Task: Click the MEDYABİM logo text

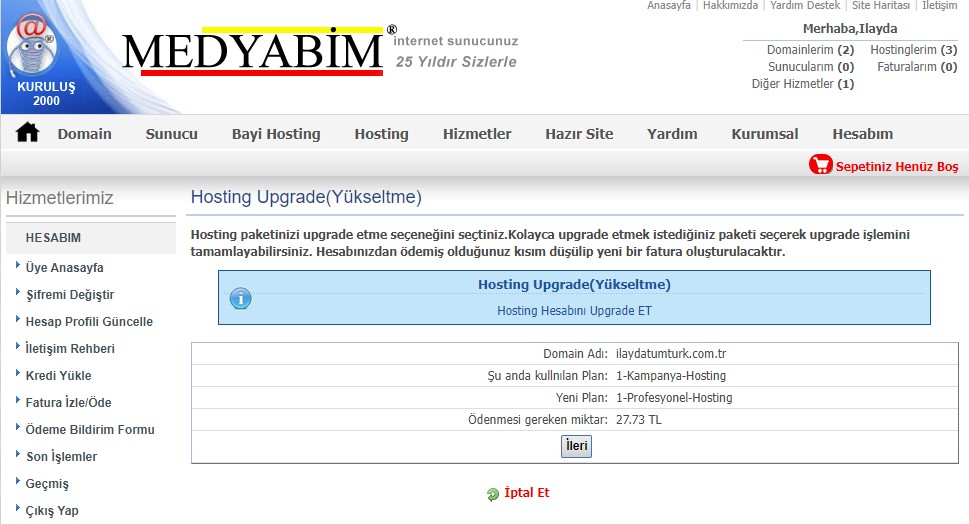Action: coord(252,52)
